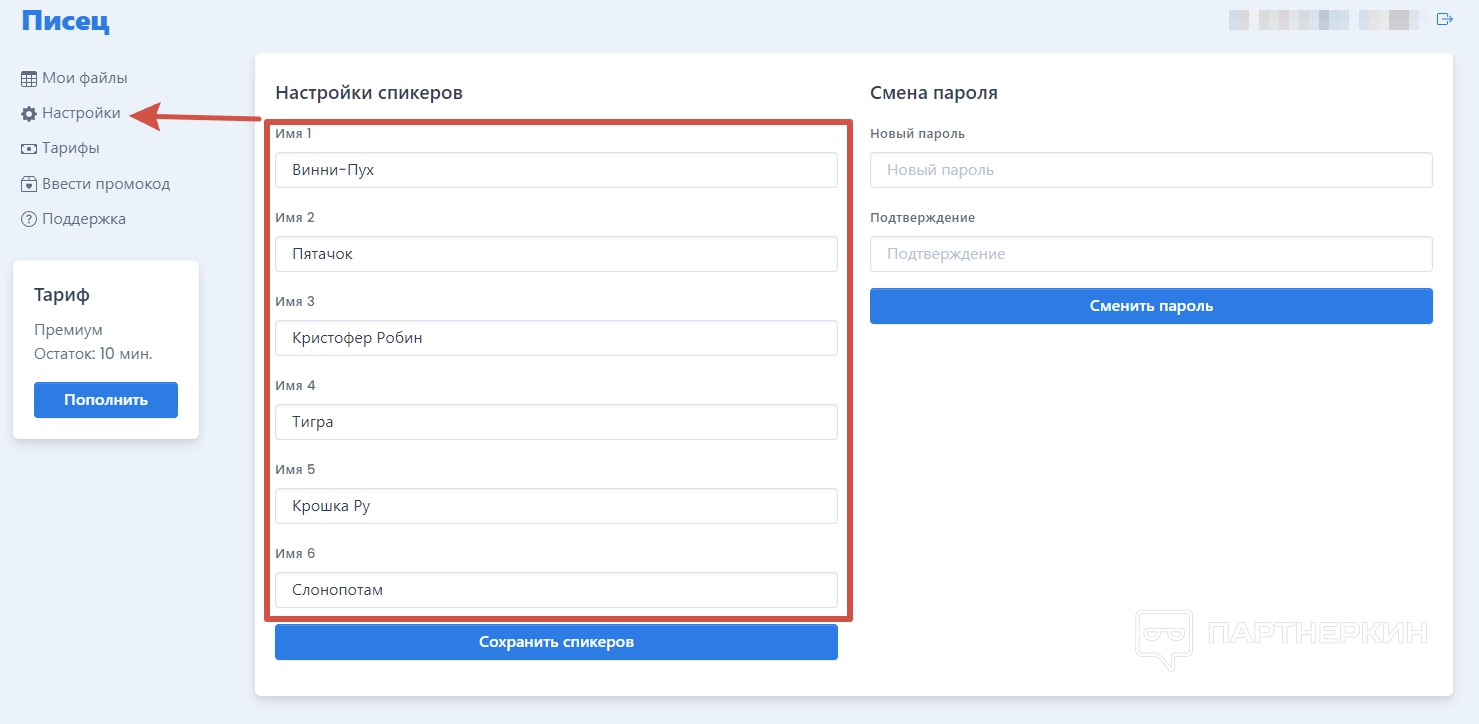Viewport: 1479px width, 724px height.
Task: Click the Писец logo
Action: (x=66, y=21)
